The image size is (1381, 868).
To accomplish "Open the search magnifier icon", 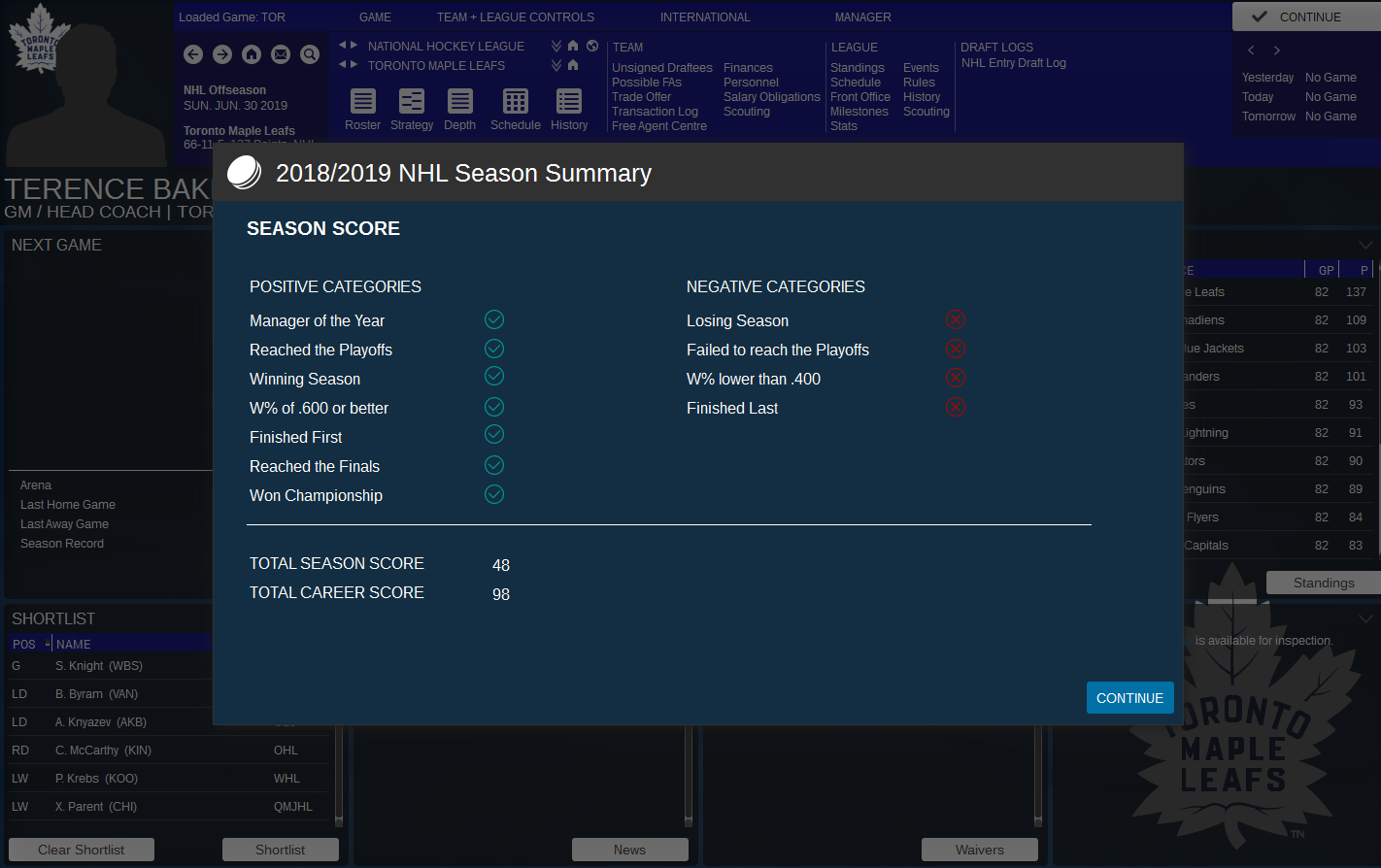I will coord(310,54).
